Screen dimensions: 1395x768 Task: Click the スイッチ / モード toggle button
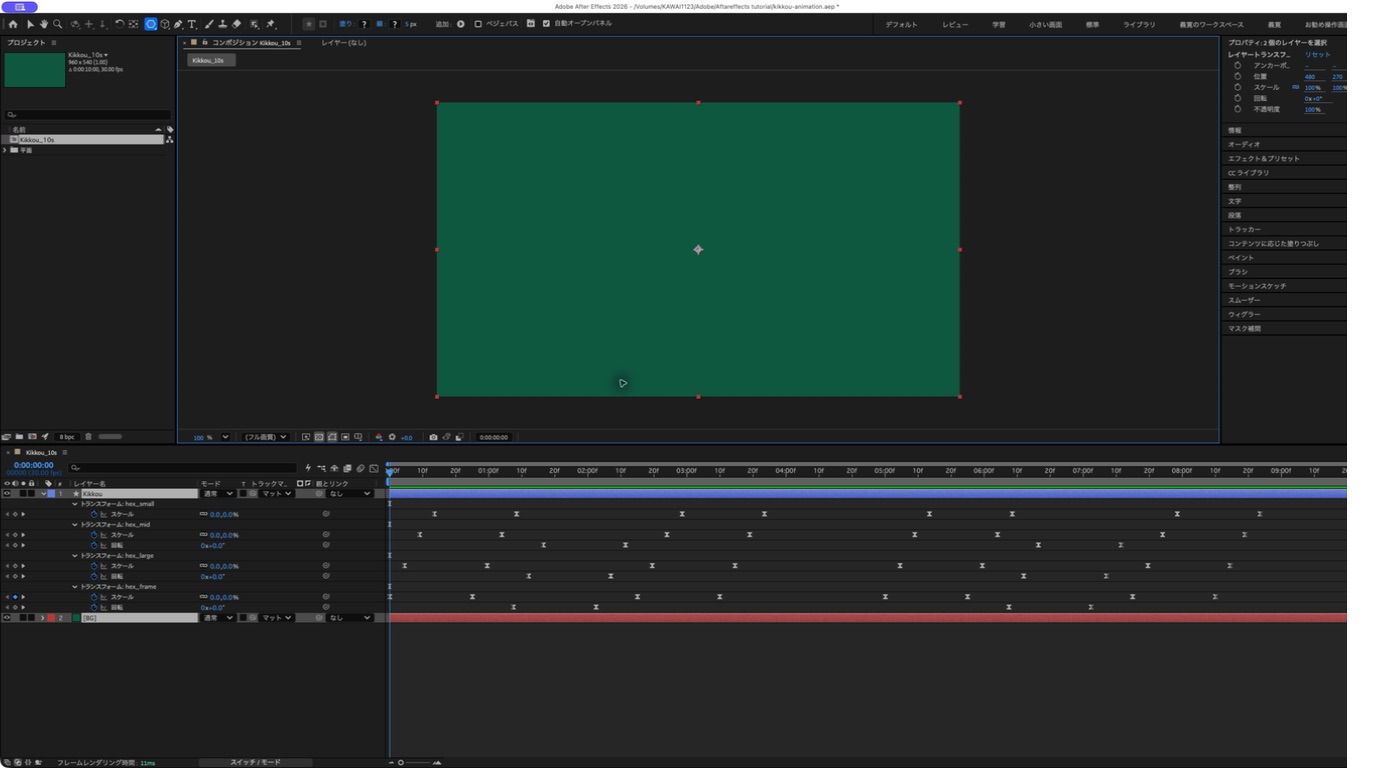click(x=255, y=762)
